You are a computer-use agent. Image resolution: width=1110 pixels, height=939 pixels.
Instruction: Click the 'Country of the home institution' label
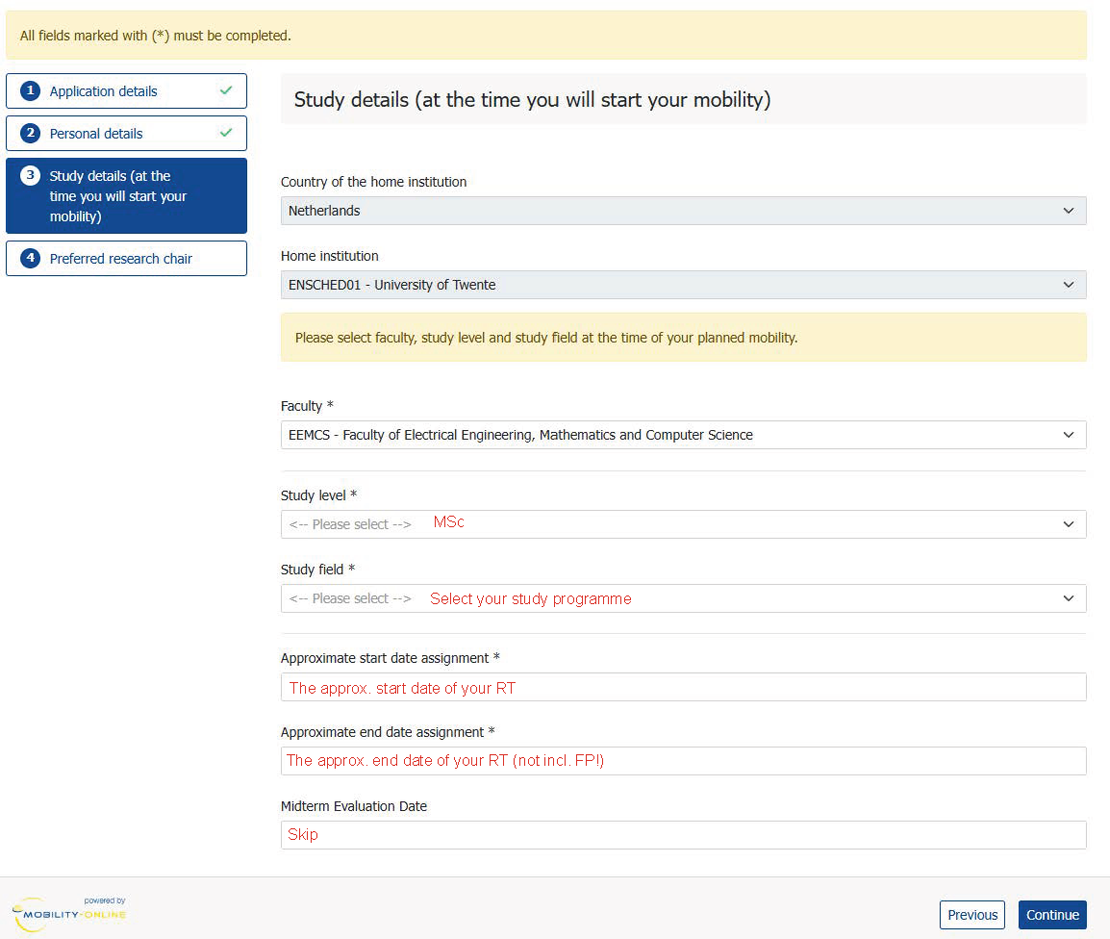[x=374, y=182]
